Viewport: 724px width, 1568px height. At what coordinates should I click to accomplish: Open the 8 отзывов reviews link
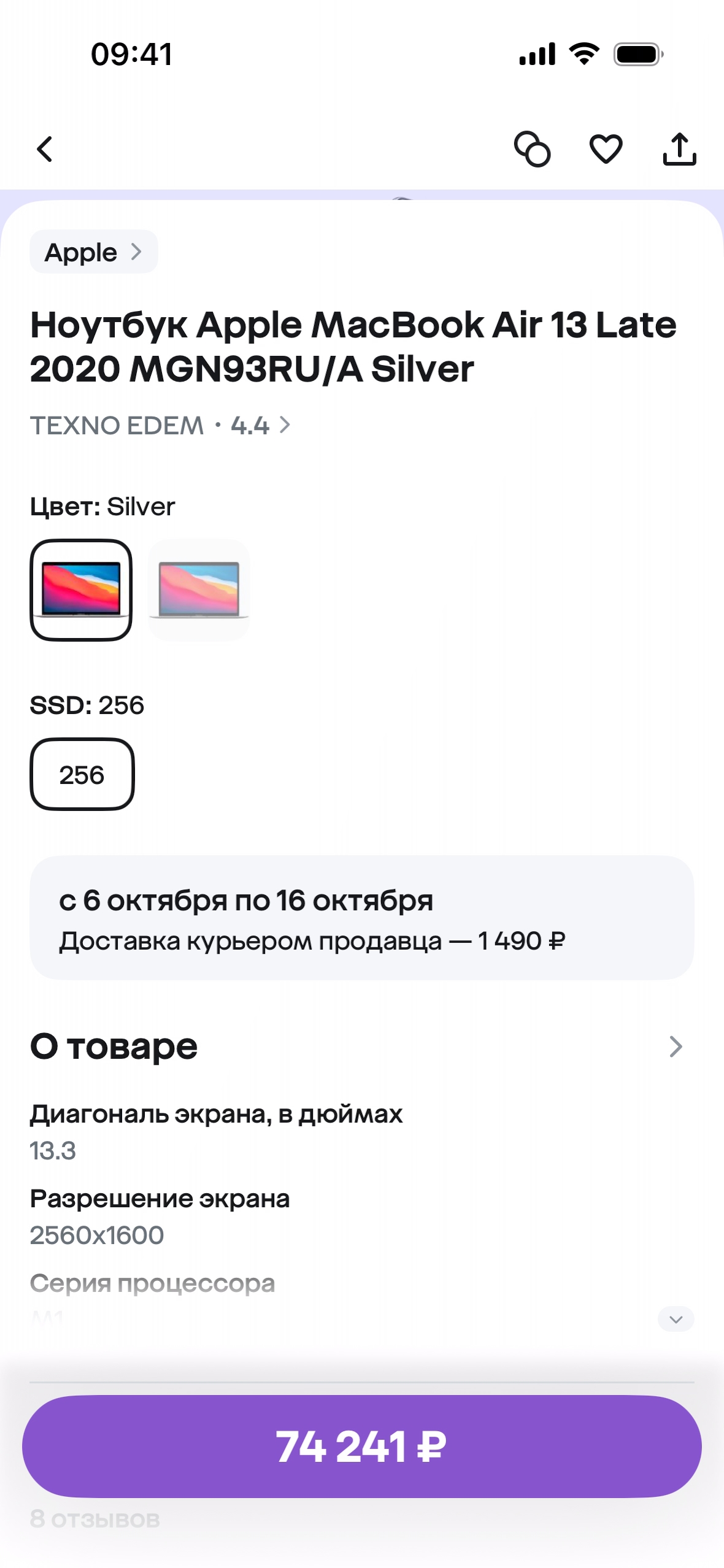[x=95, y=1519]
